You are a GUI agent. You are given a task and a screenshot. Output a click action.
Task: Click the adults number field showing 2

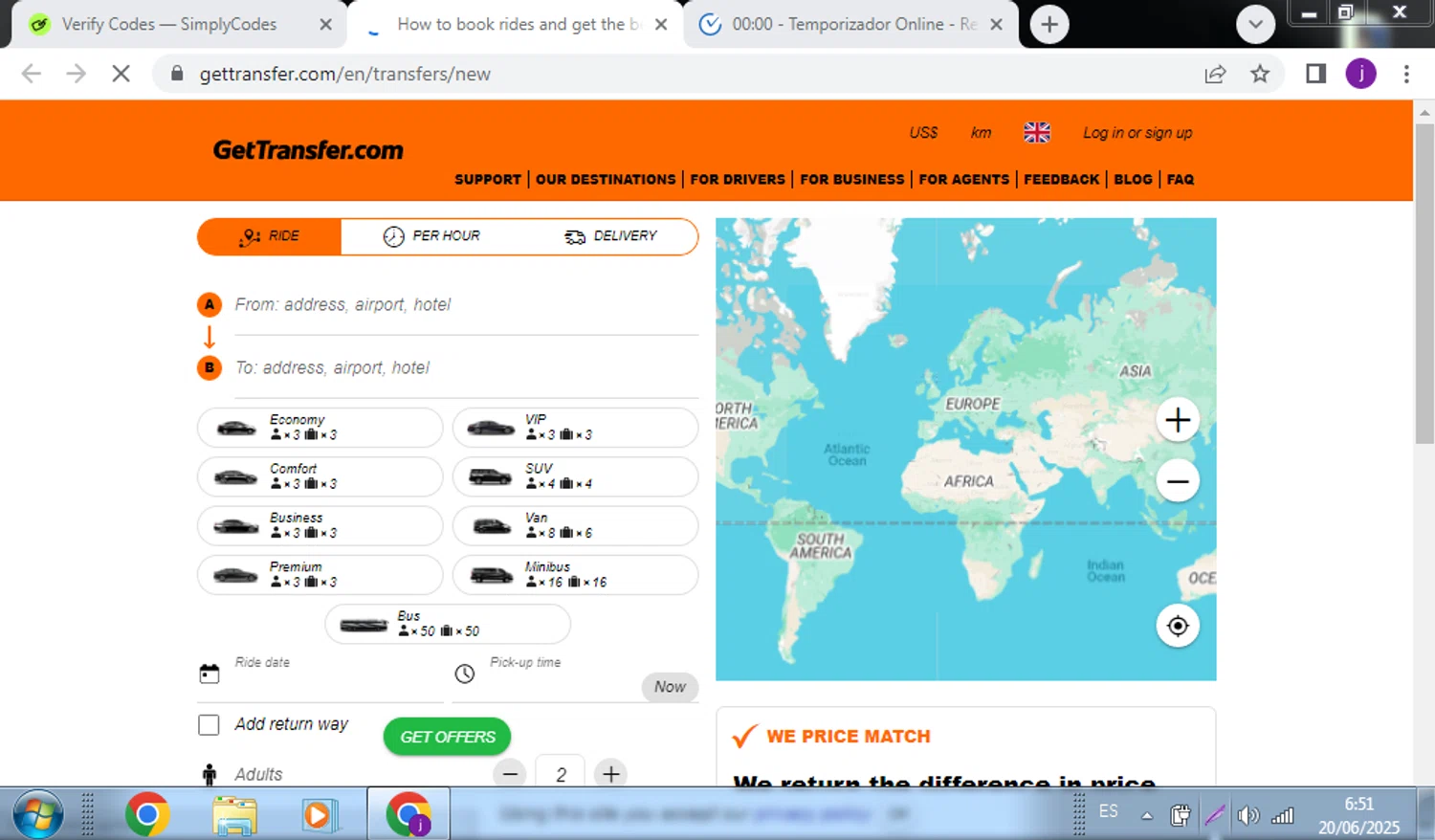561,773
